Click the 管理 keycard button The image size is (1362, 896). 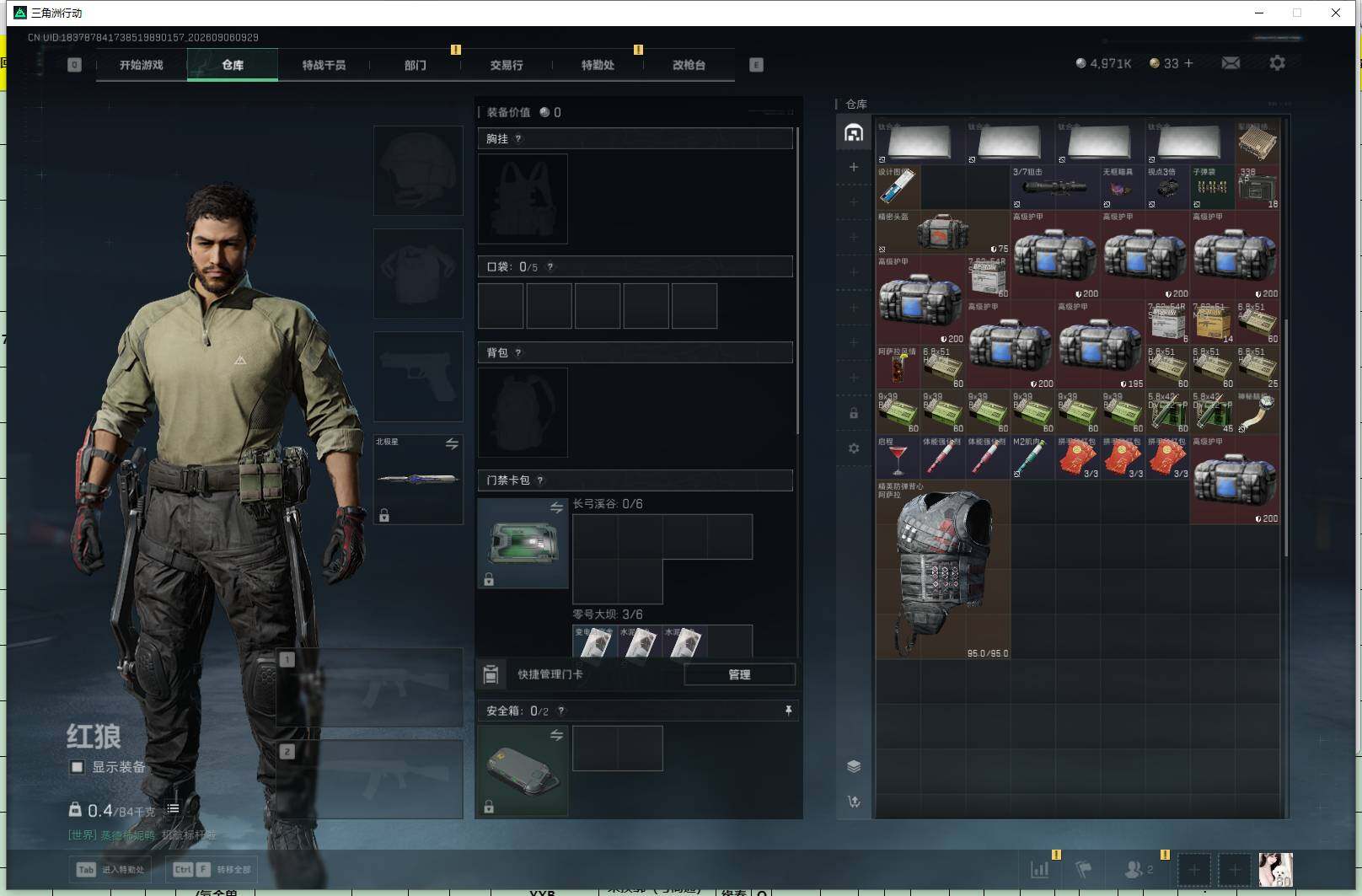point(739,674)
